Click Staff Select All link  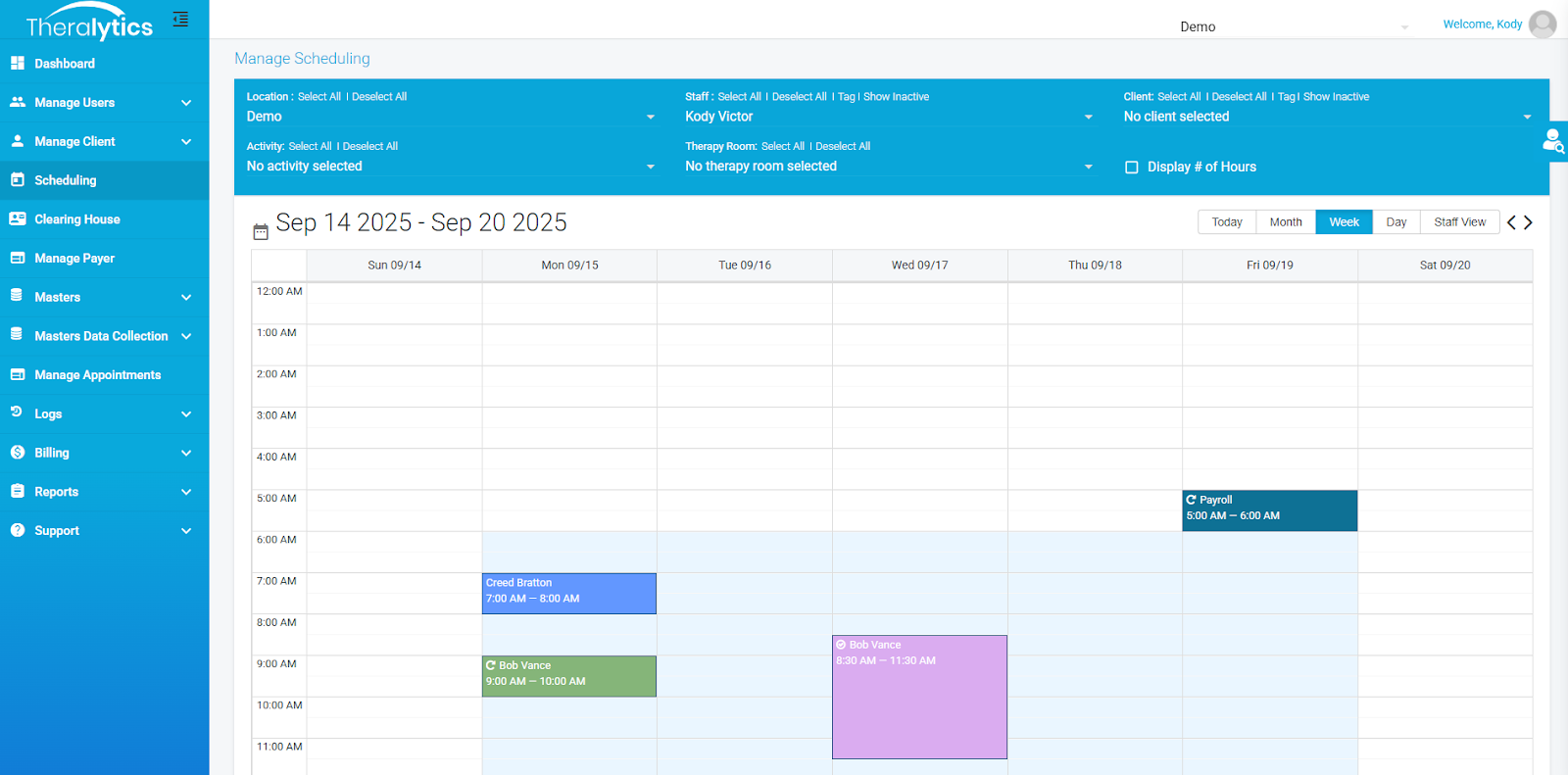point(739,97)
